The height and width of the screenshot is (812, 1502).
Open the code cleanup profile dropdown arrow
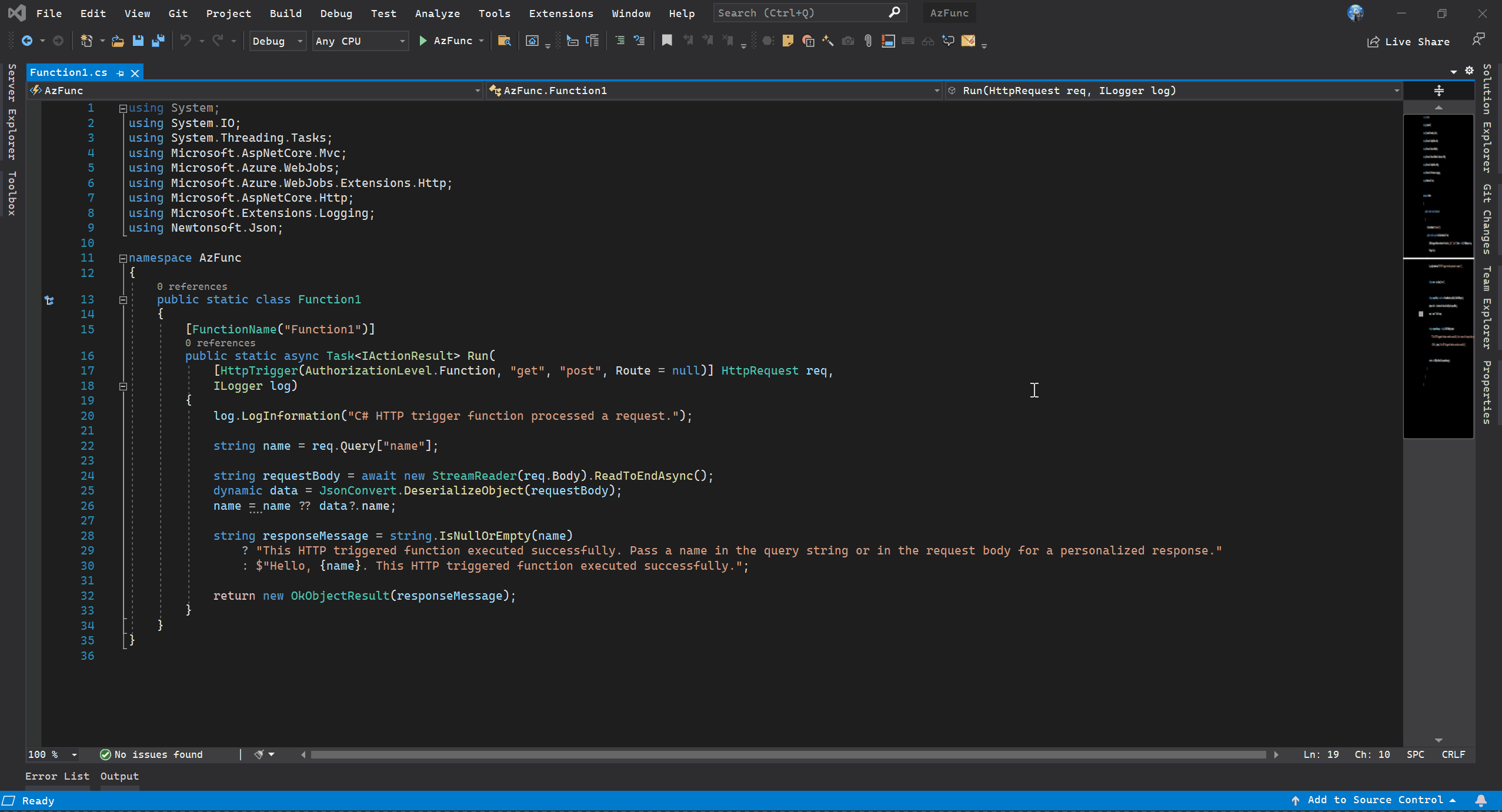click(272, 754)
